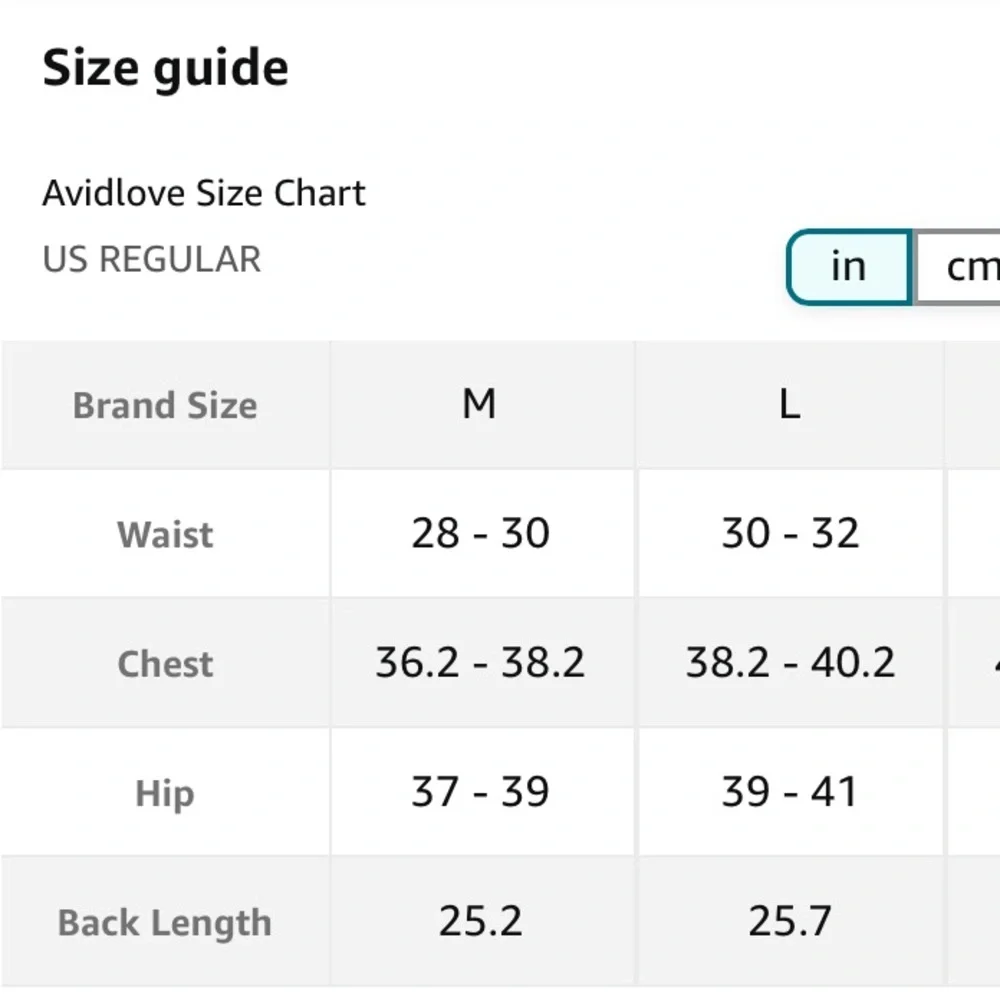Click the 'Back Length' row label
Screen dimensions: 1000x1000
[165, 922]
